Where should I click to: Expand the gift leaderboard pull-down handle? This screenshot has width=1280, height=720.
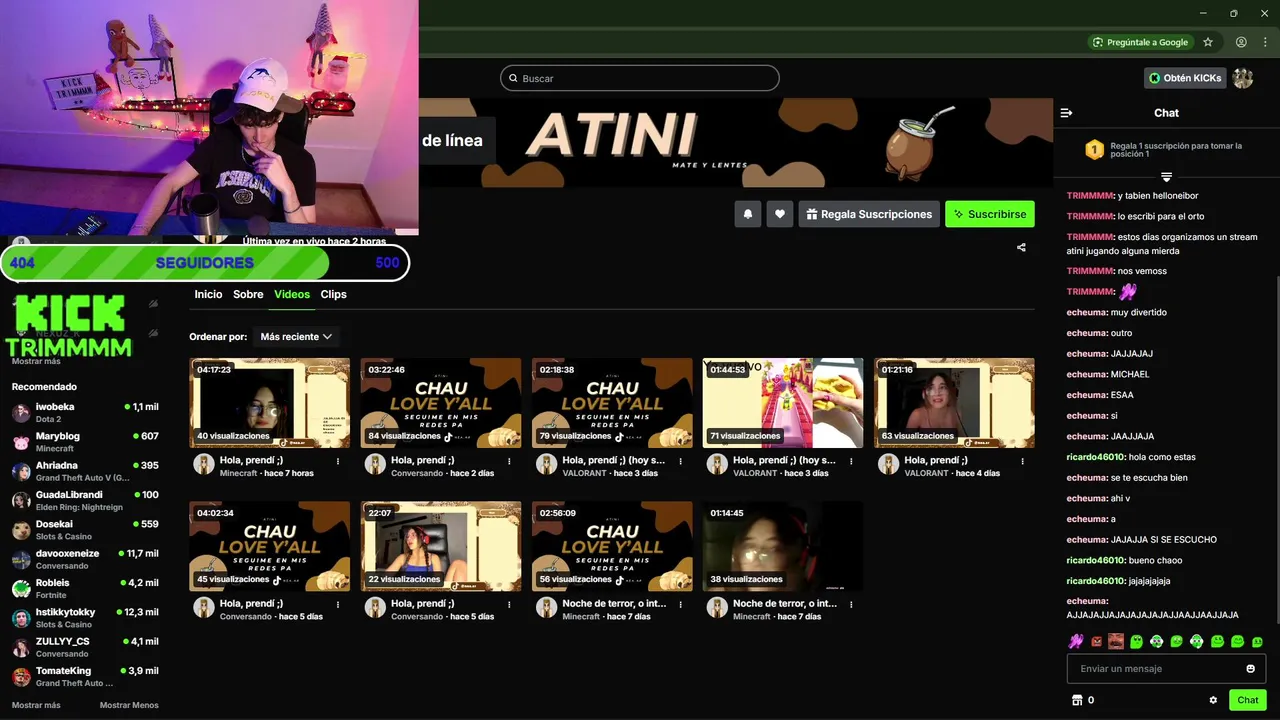[1166, 177]
